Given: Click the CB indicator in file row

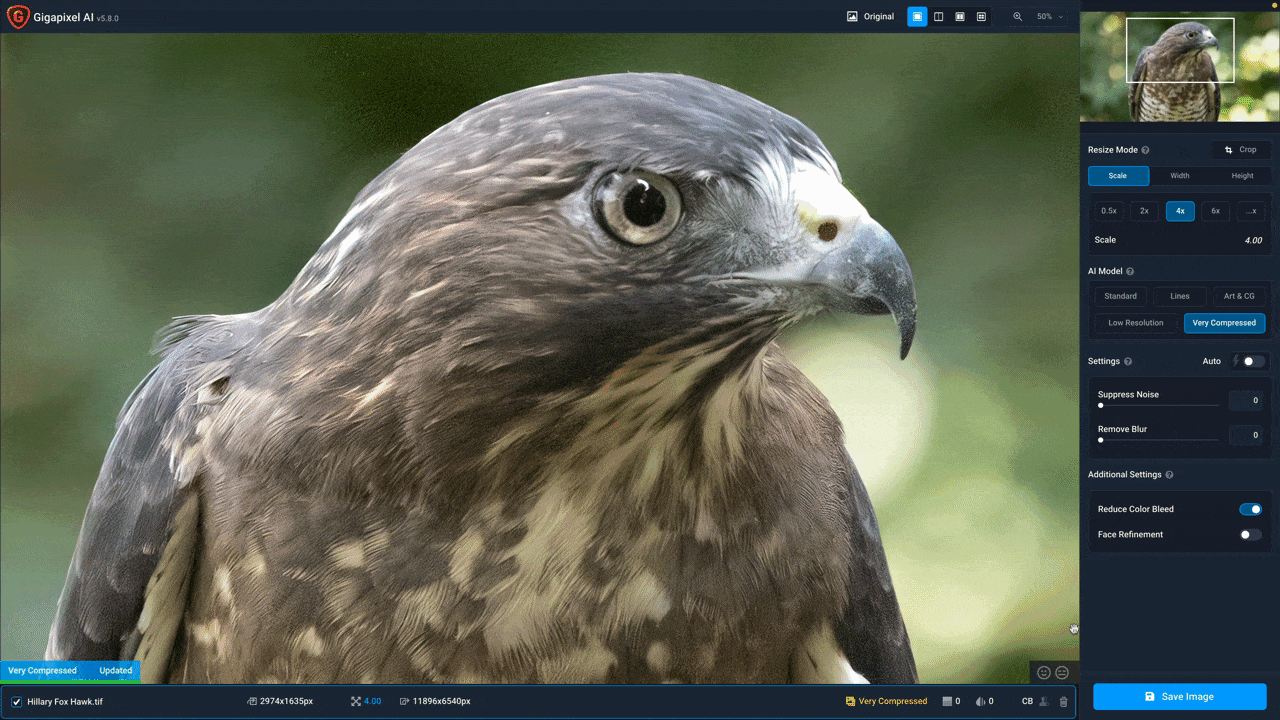Looking at the screenshot, I should click(1028, 702).
